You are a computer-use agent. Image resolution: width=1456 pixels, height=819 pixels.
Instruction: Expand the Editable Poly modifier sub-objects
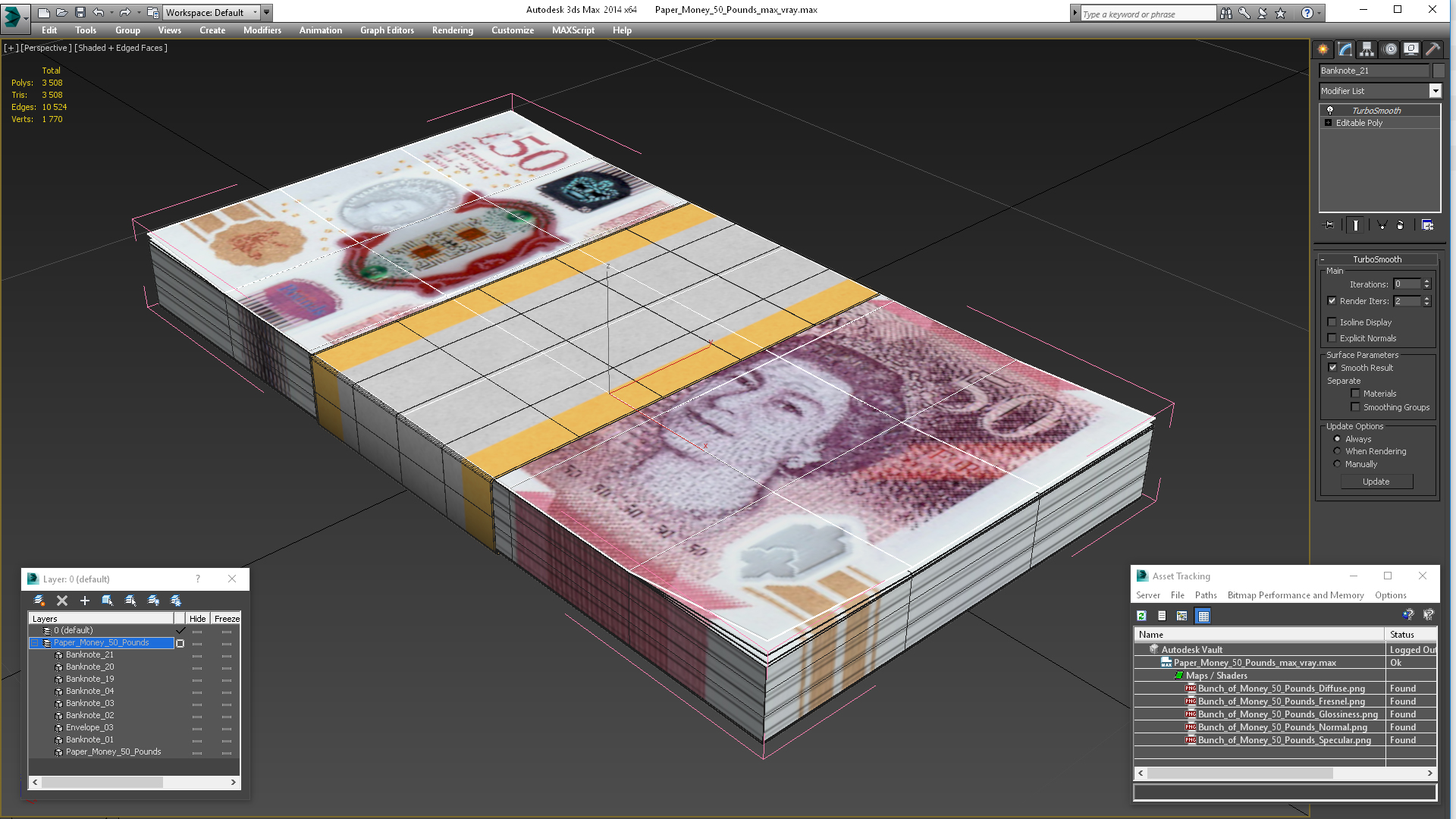coord(1328,123)
